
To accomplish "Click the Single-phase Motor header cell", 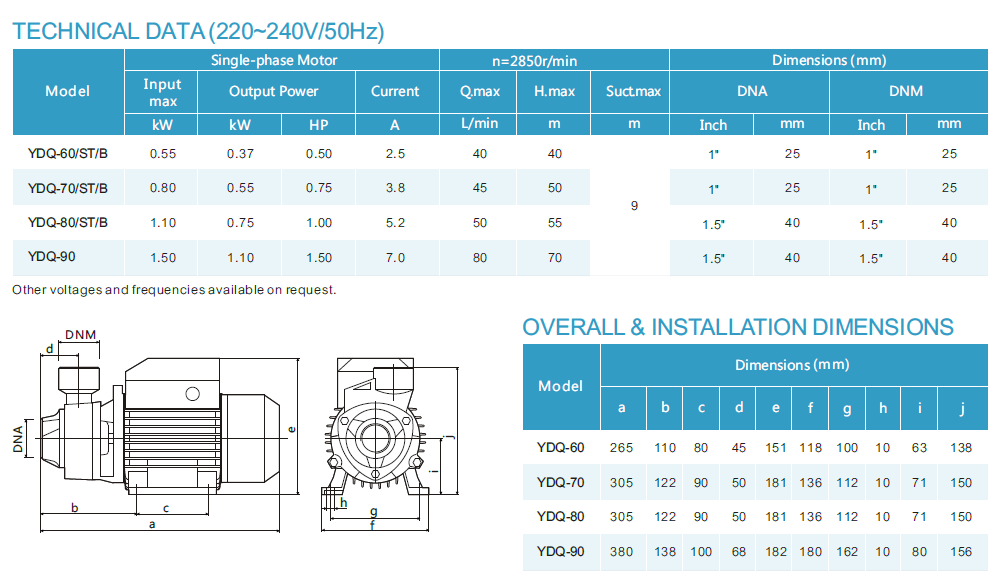I will pyautogui.click(x=274, y=60).
